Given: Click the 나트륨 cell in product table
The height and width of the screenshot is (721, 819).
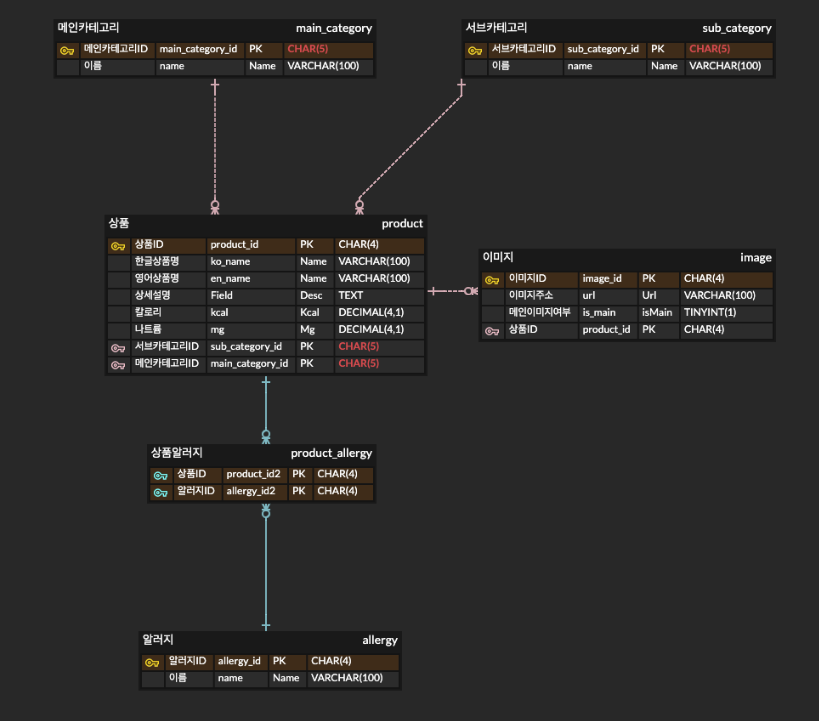Looking at the screenshot, I should click(x=168, y=330).
